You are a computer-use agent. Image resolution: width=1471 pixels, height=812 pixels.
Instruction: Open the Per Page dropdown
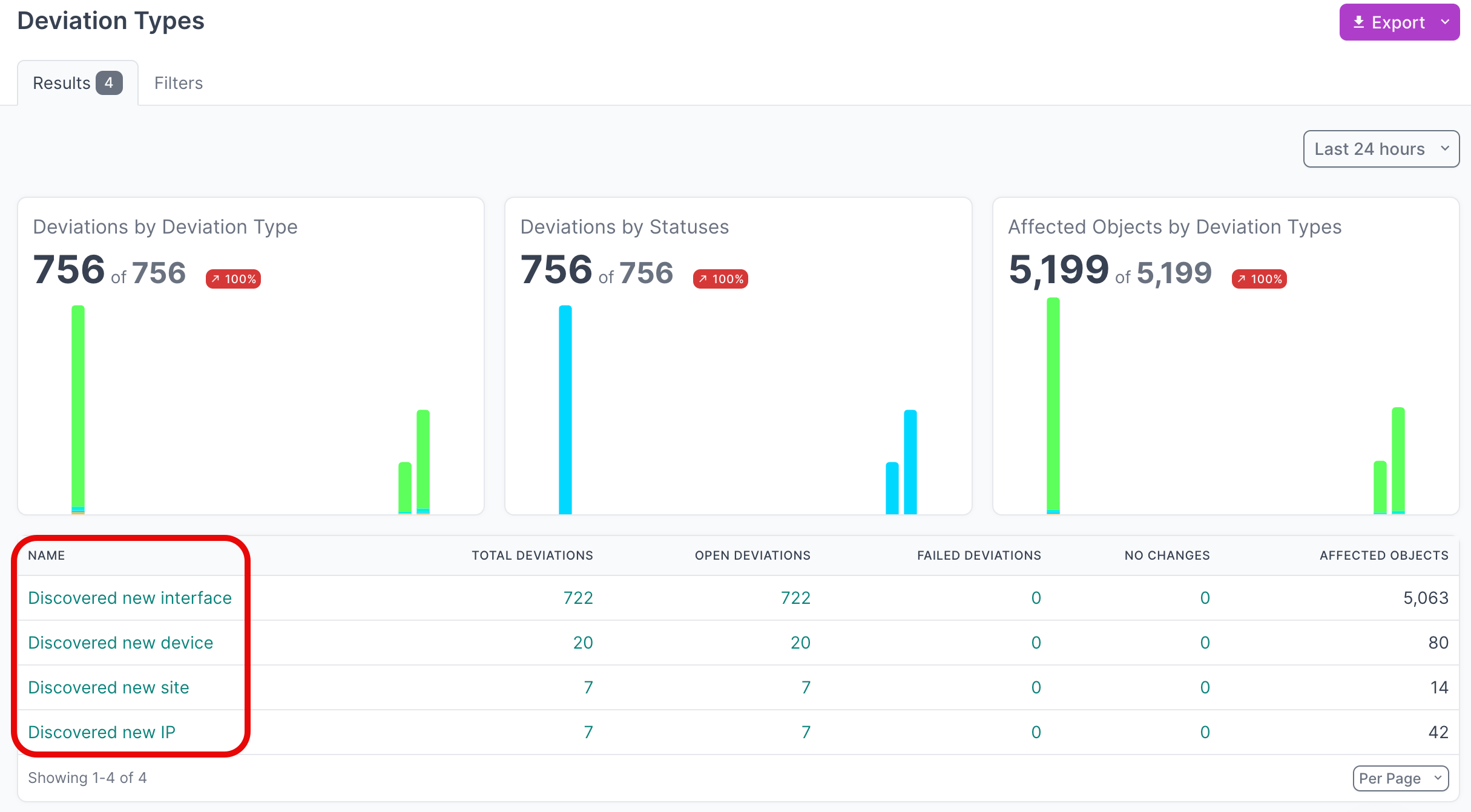(1400, 778)
